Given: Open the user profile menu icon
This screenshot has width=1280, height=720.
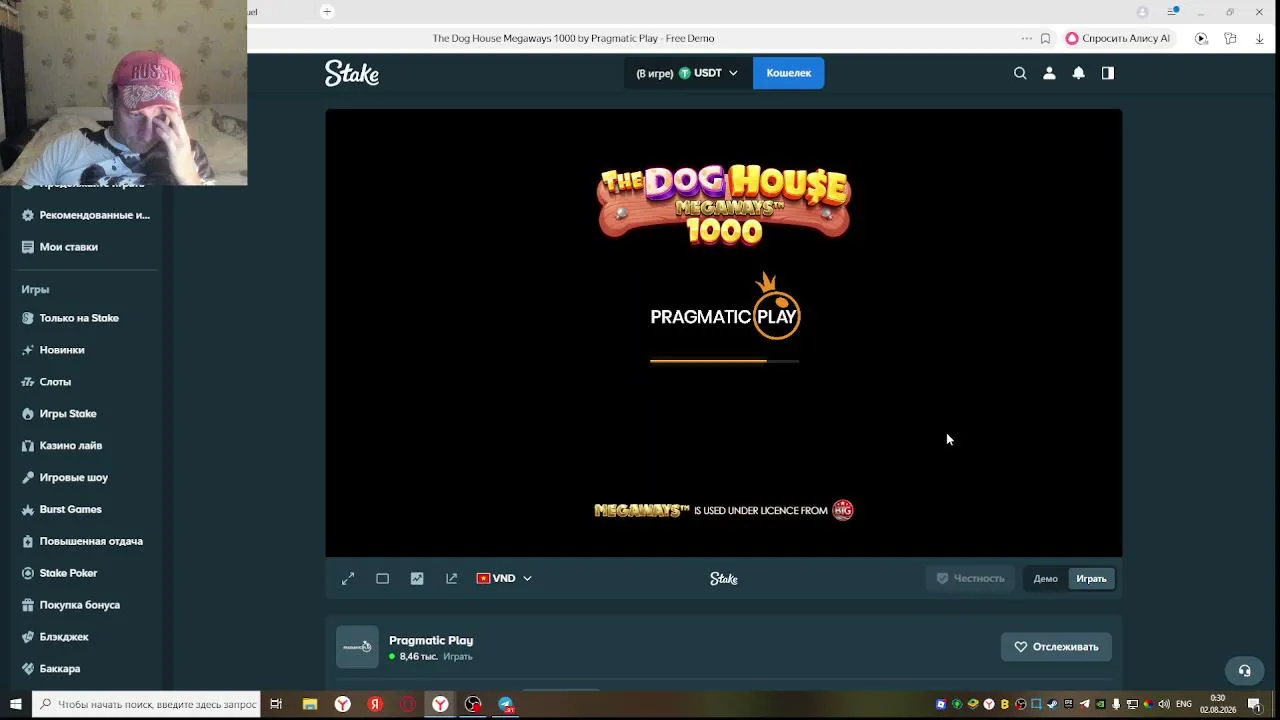Looking at the screenshot, I should click(x=1049, y=73).
